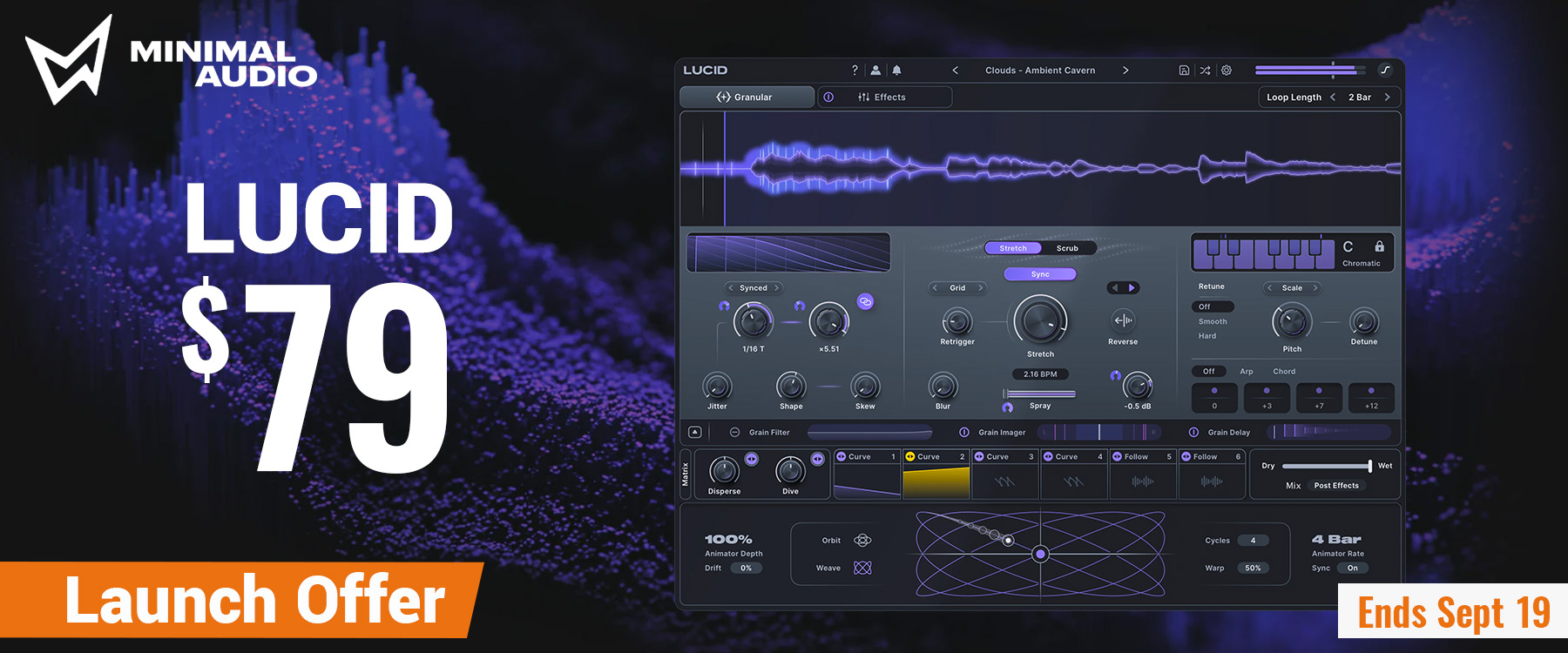Select the Stretch mode tab
This screenshot has width=1568, height=653.
[x=1013, y=248]
